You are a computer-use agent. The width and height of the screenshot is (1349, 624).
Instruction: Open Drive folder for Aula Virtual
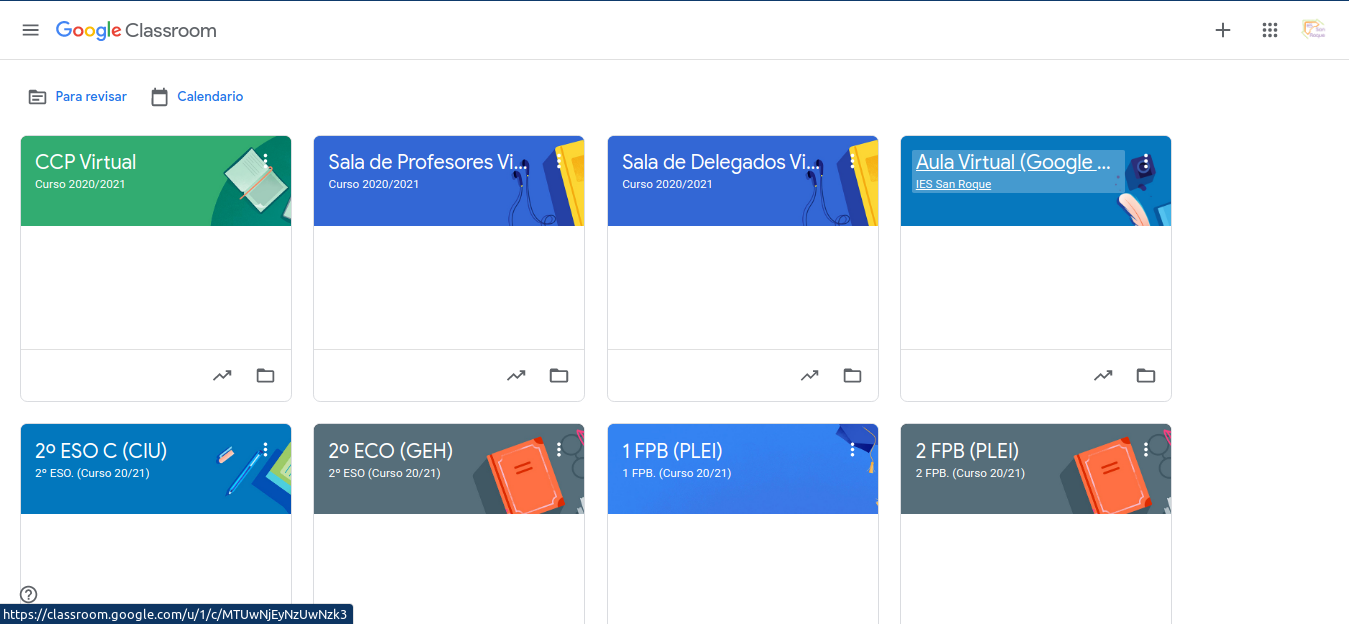tap(1146, 376)
